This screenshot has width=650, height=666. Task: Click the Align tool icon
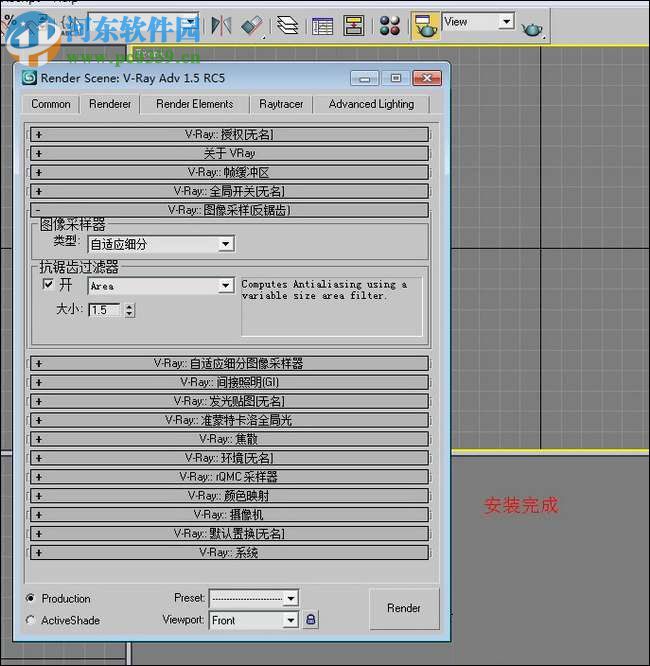252,26
